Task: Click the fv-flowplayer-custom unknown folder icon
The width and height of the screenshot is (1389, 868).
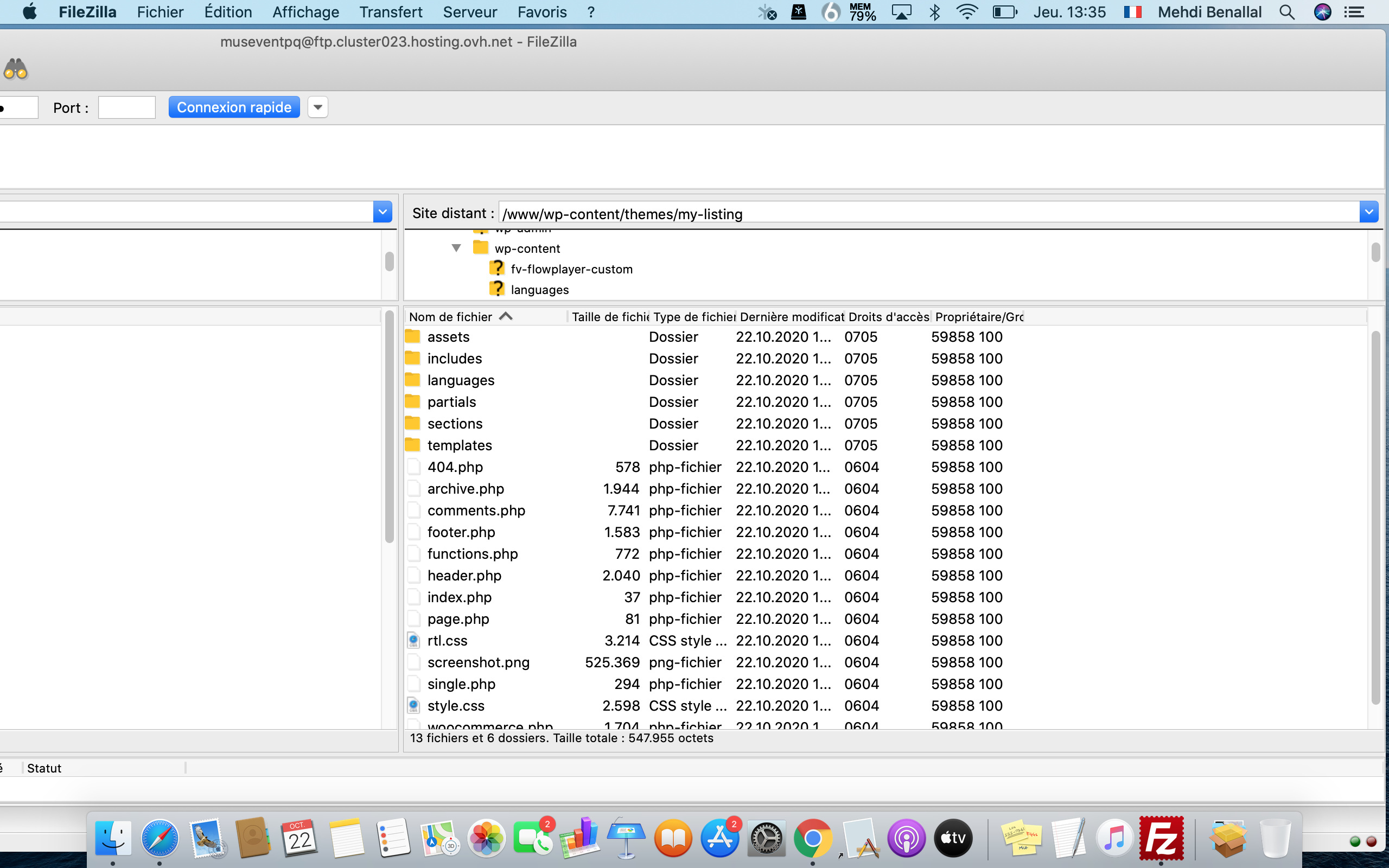Action: 496,269
